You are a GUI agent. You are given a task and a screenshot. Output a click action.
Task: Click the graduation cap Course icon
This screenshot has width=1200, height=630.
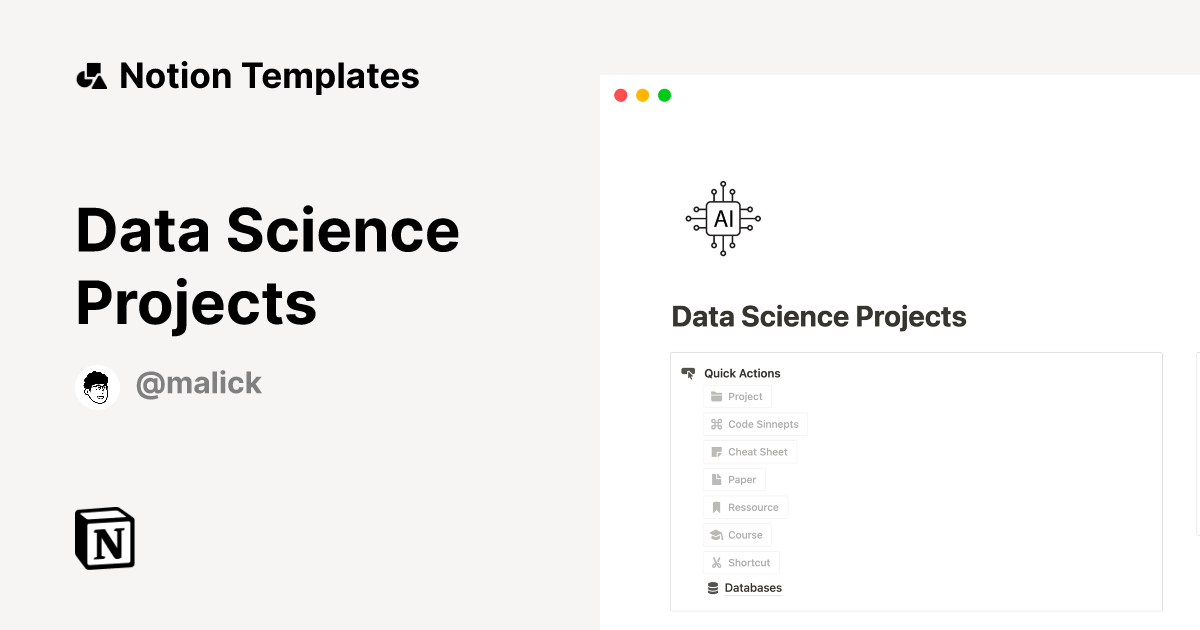pyautogui.click(x=716, y=535)
